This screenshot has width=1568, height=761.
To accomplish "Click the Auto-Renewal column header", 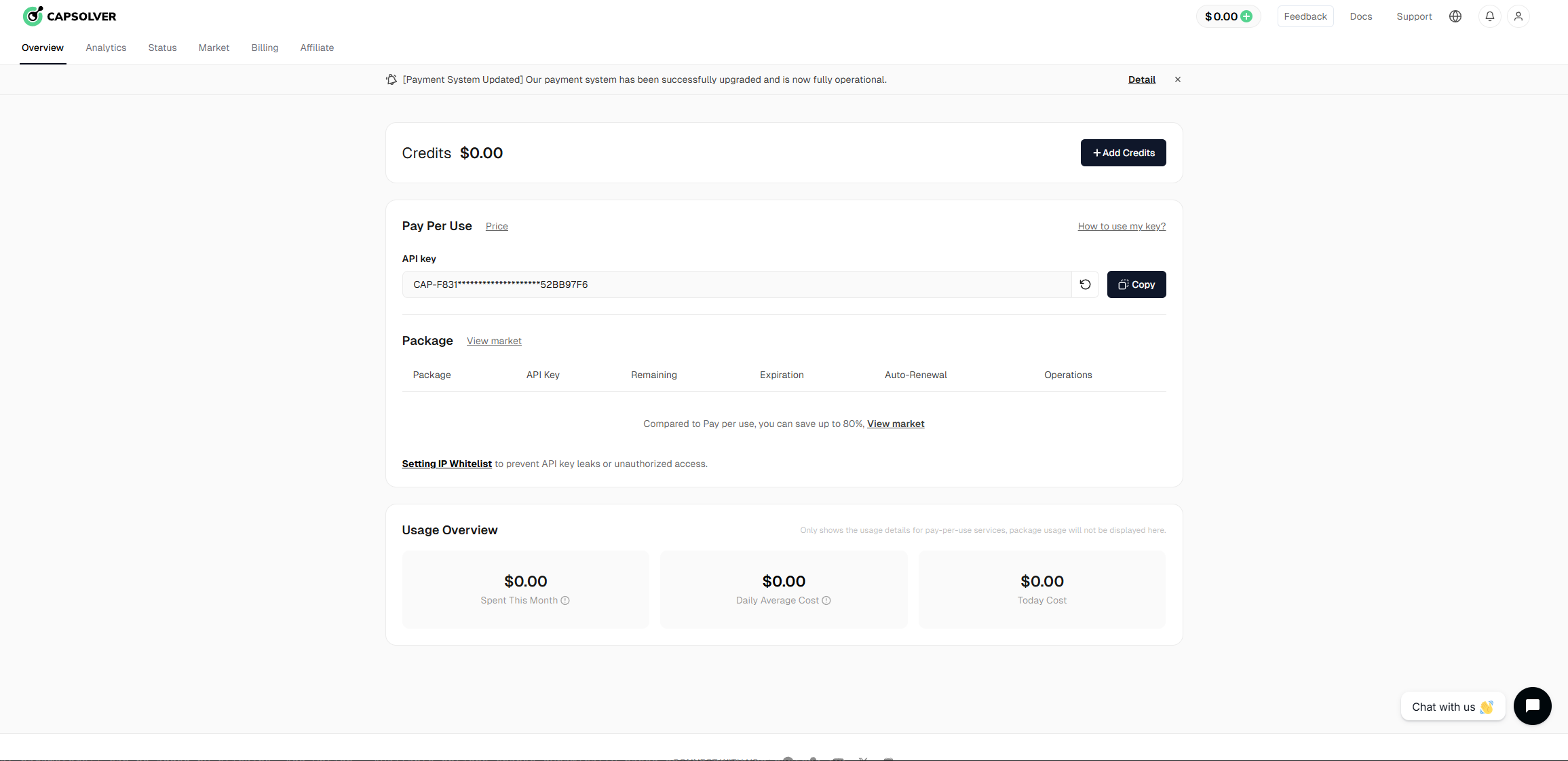I will coord(916,375).
